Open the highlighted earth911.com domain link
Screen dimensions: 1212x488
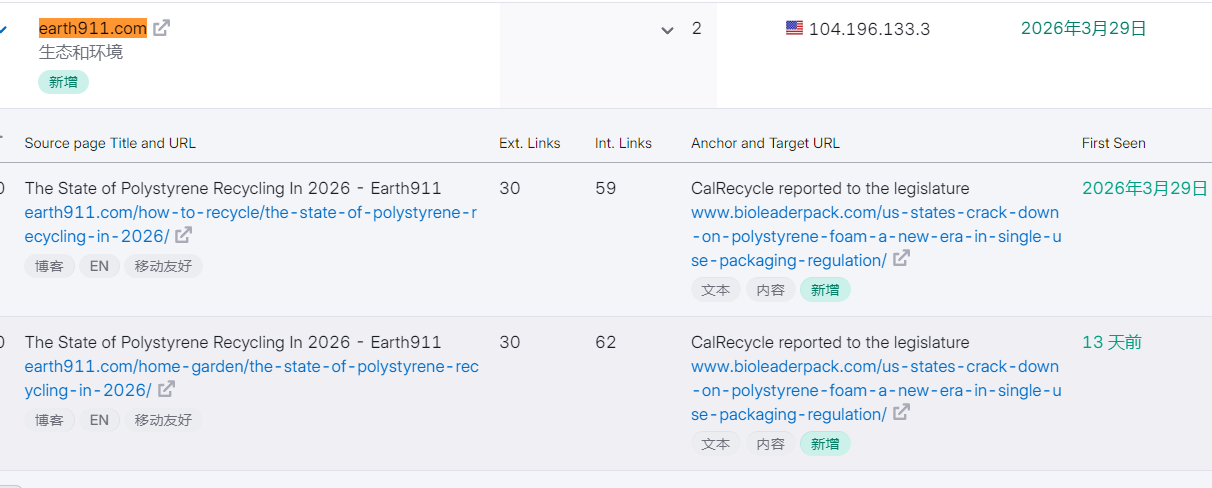point(92,29)
